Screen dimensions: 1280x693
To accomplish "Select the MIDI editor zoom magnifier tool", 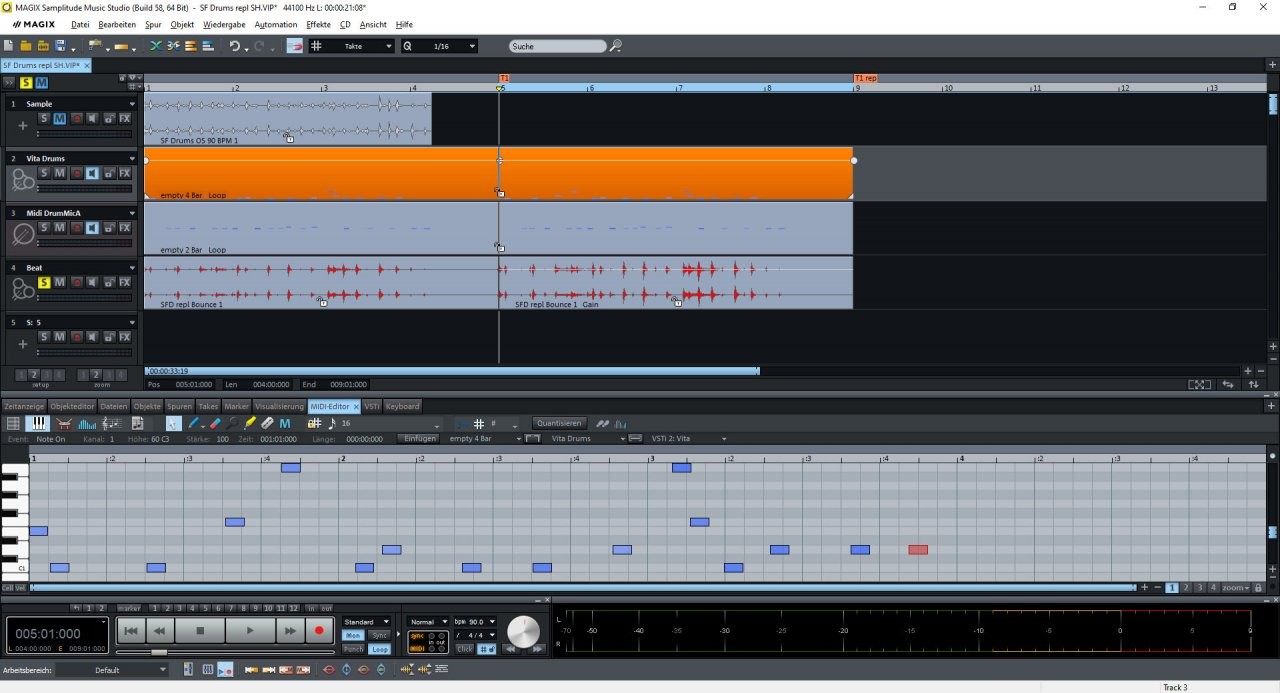I will coord(232,424).
